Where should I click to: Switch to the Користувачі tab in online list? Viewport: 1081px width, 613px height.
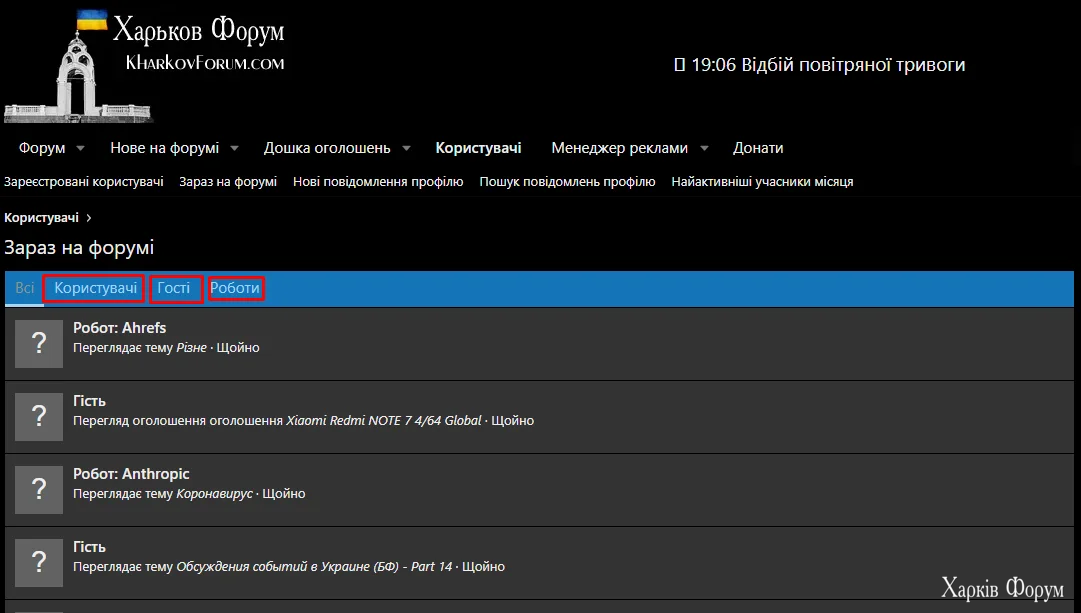click(x=95, y=288)
